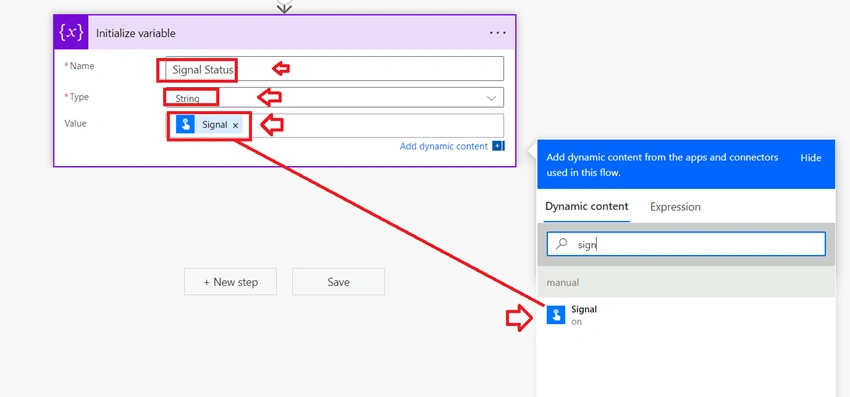This screenshot has height=397, width=850.
Task: Click the dynamic content search box
Action: [686, 244]
